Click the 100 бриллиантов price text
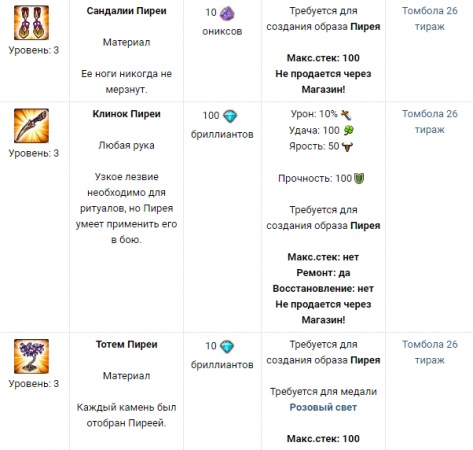 coord(222,125)
